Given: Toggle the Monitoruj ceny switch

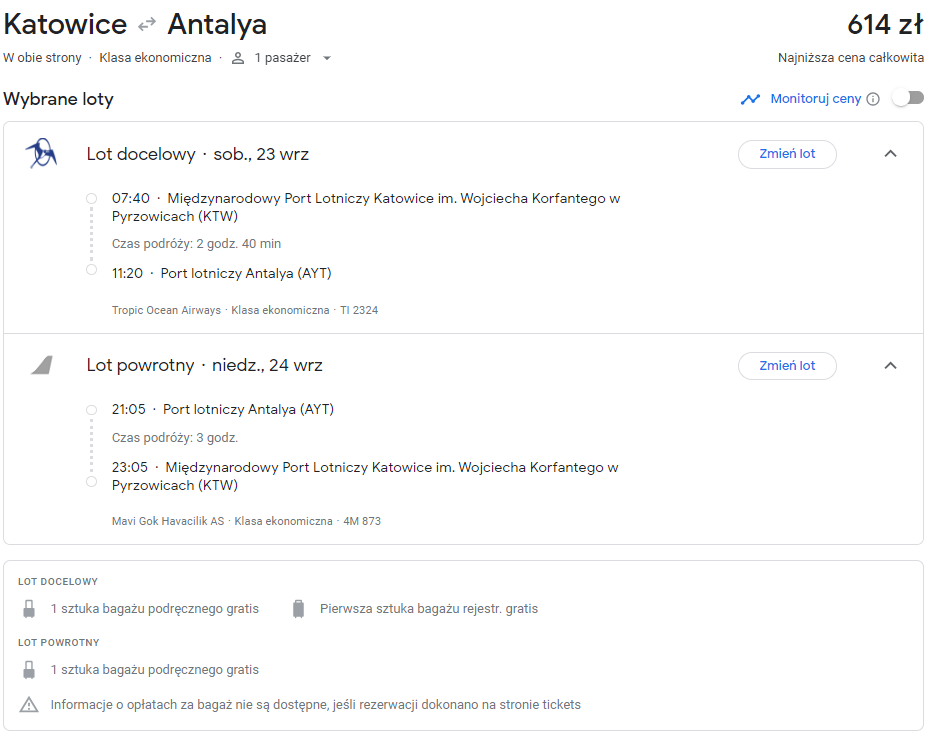Looking at the screenshot, I should click(x=908, y=98).
